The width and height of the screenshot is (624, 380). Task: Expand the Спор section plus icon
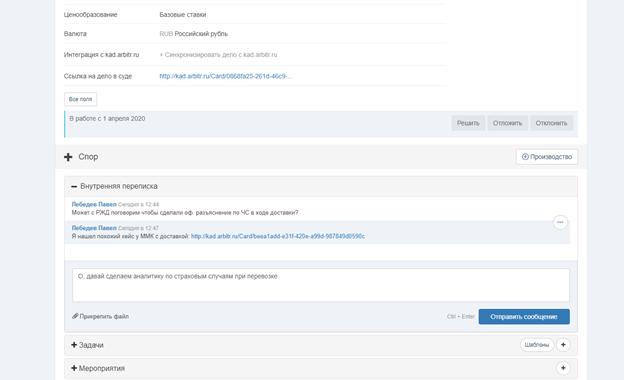(x=68, y=157)
